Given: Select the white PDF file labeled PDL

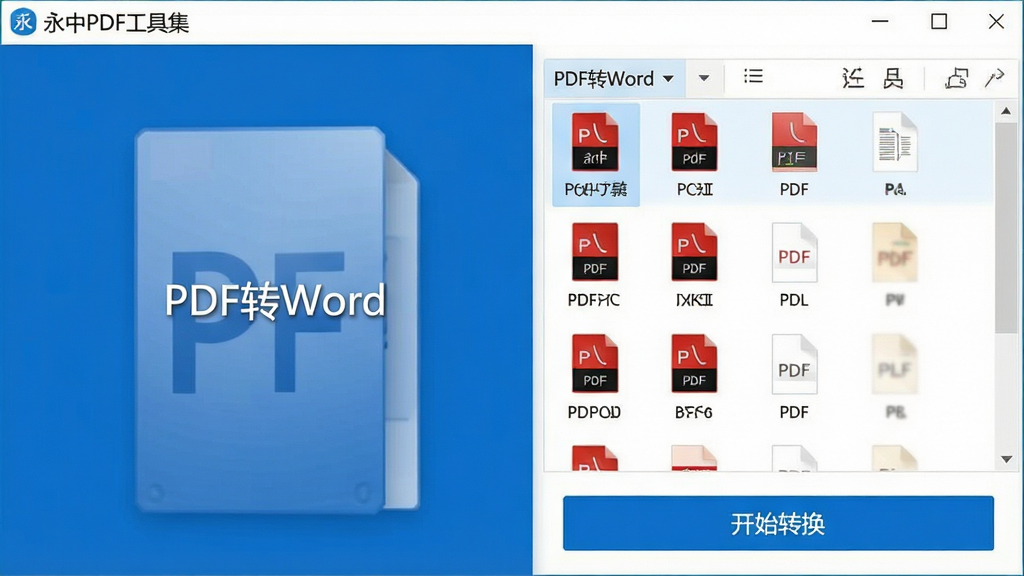Looking at the screenshot, I should tap(794, 265).
